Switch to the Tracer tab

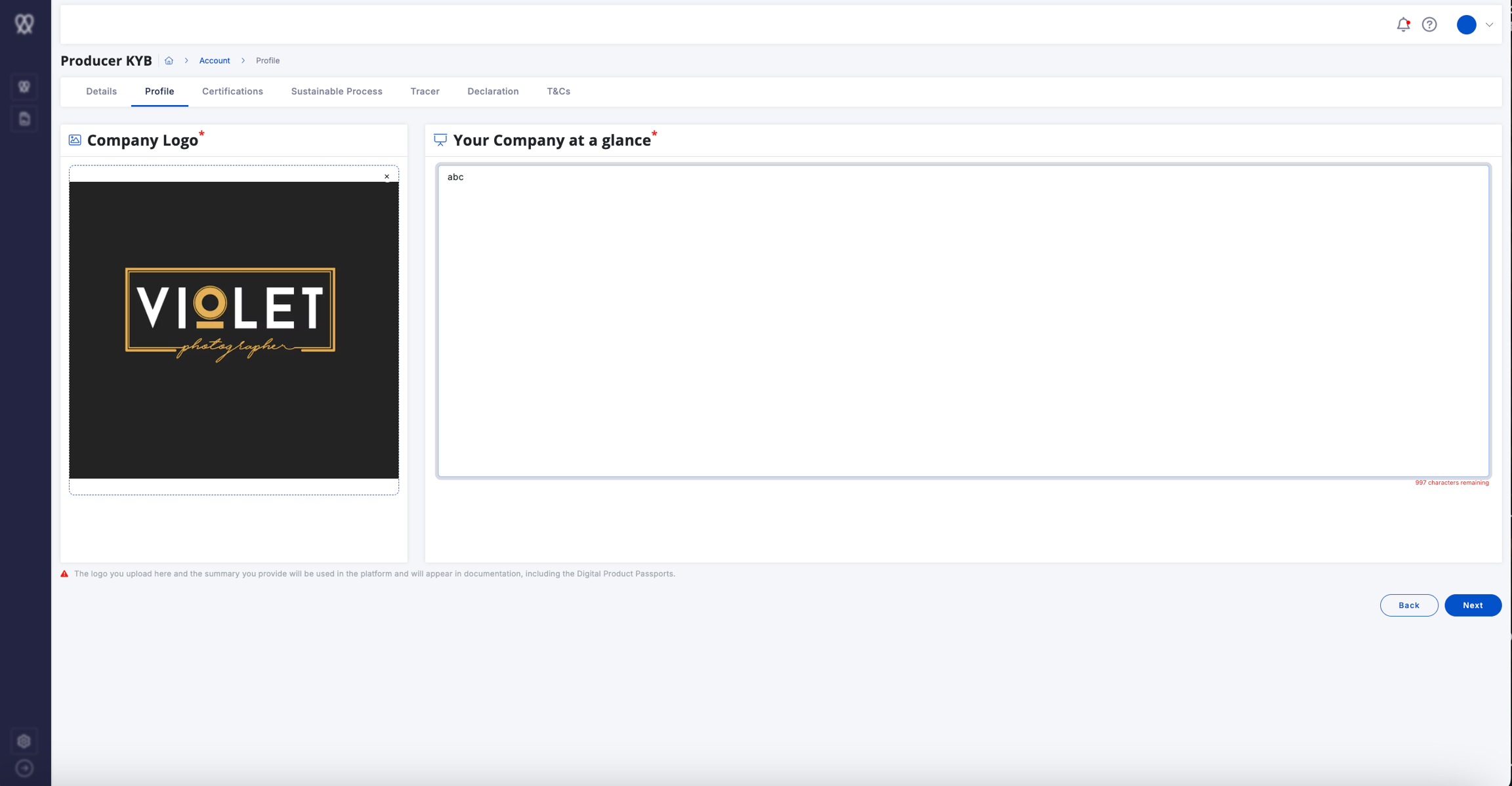[x=425, y=91]
